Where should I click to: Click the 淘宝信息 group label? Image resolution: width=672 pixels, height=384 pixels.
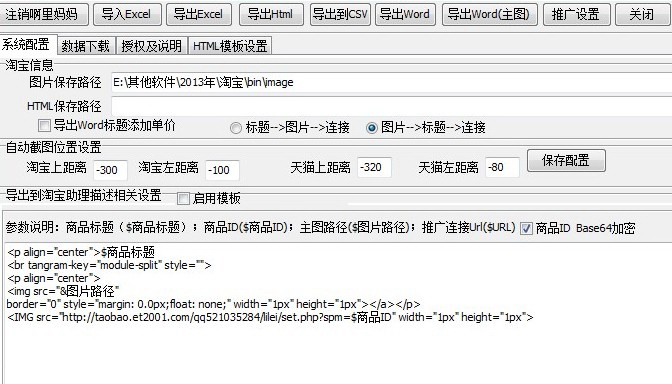[30, 65]
